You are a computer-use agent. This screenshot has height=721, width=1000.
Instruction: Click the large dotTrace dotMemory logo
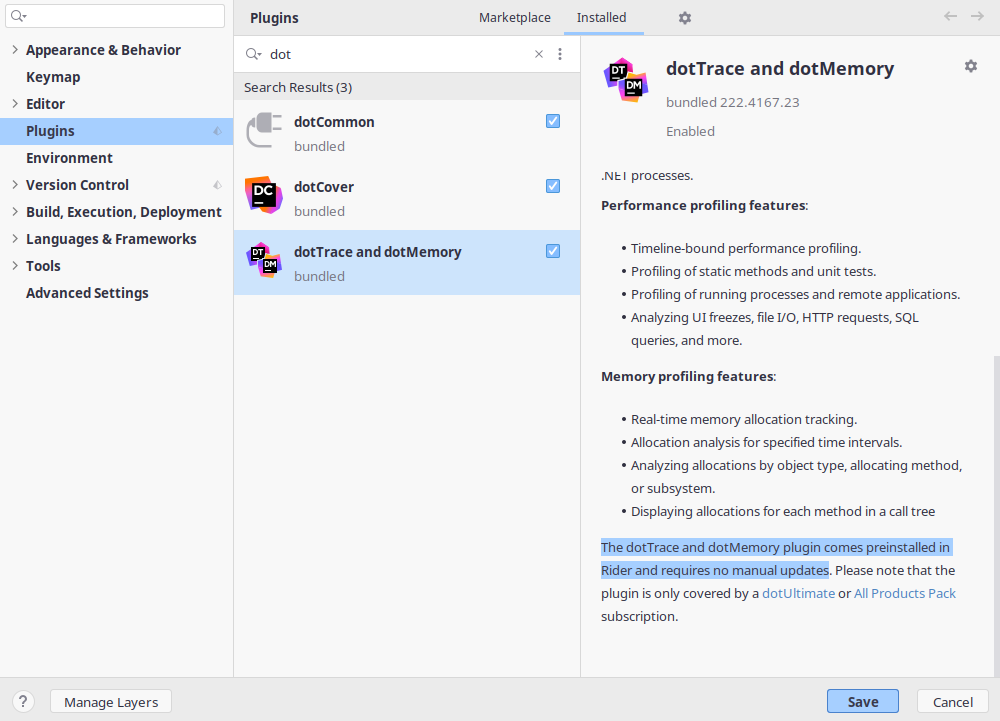pyautogui.click(x=626, y=80)
